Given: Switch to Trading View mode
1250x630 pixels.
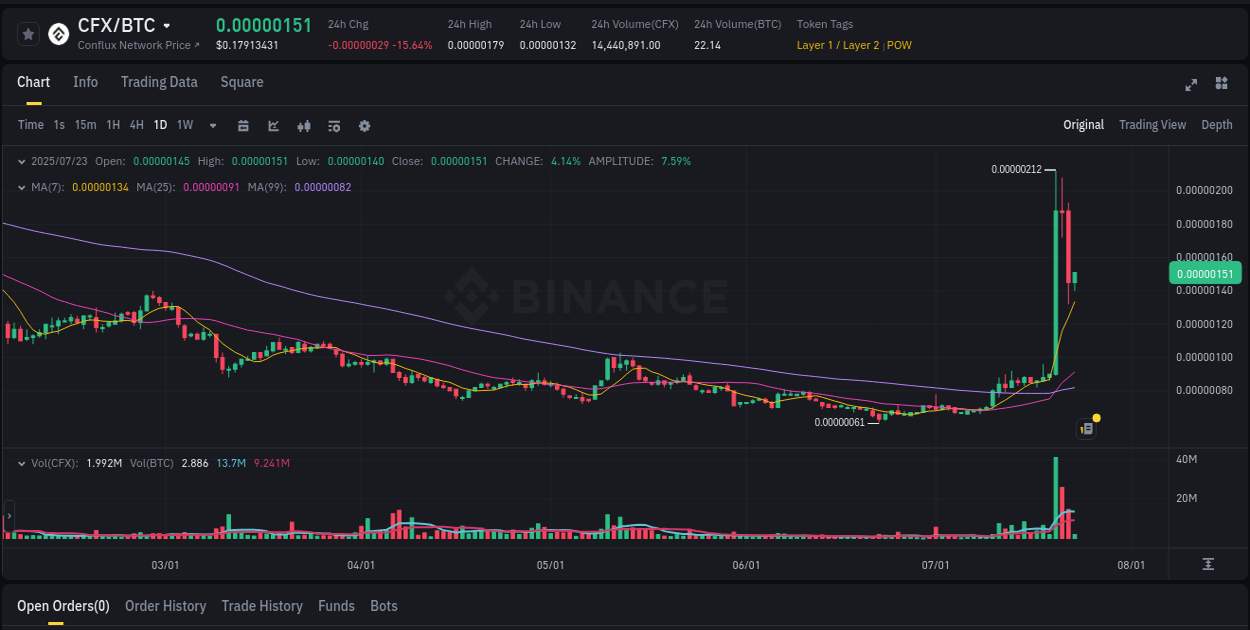Looking at the screenshot, I should tap(1152, 125).
